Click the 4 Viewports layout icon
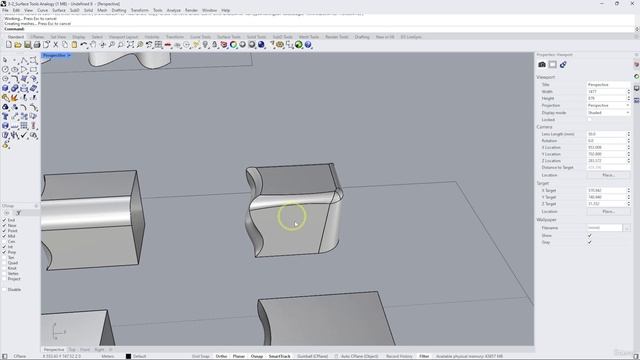The image size is (640, 360). tap(158, 44)
